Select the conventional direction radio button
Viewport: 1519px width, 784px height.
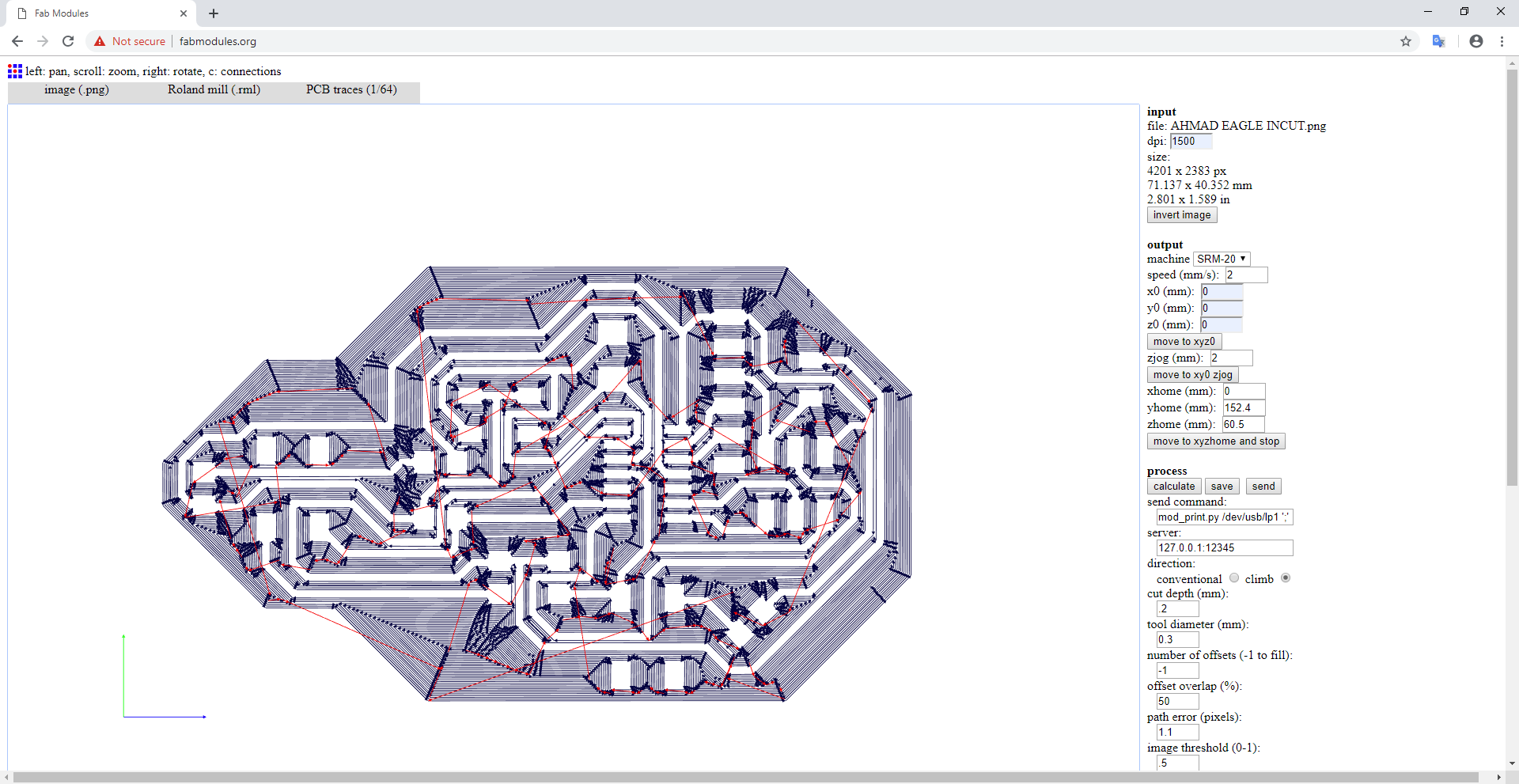(1234, 578)
